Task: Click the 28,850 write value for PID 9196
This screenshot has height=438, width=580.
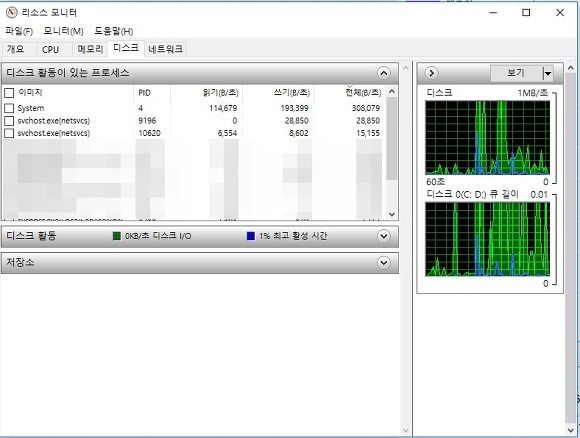Action: 297,121
